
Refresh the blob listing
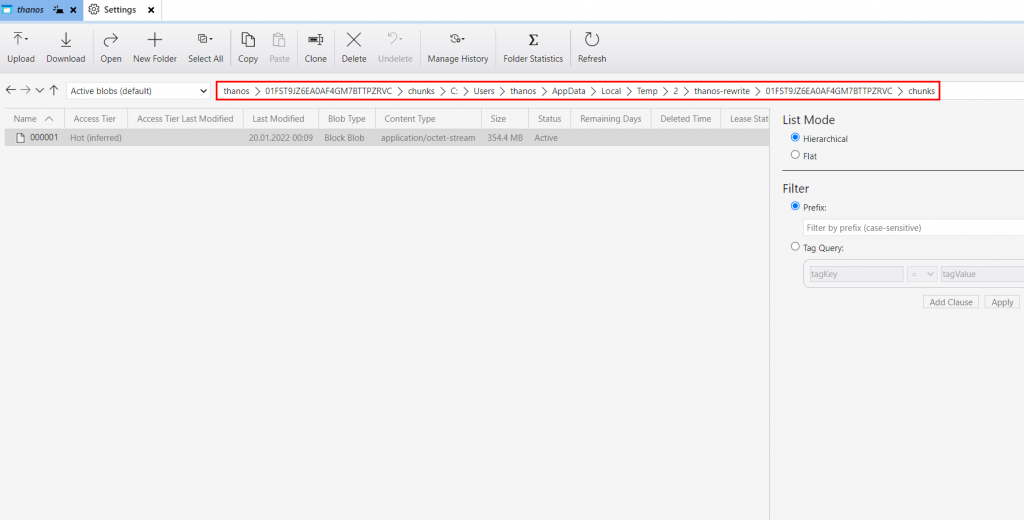pos(592,48)
